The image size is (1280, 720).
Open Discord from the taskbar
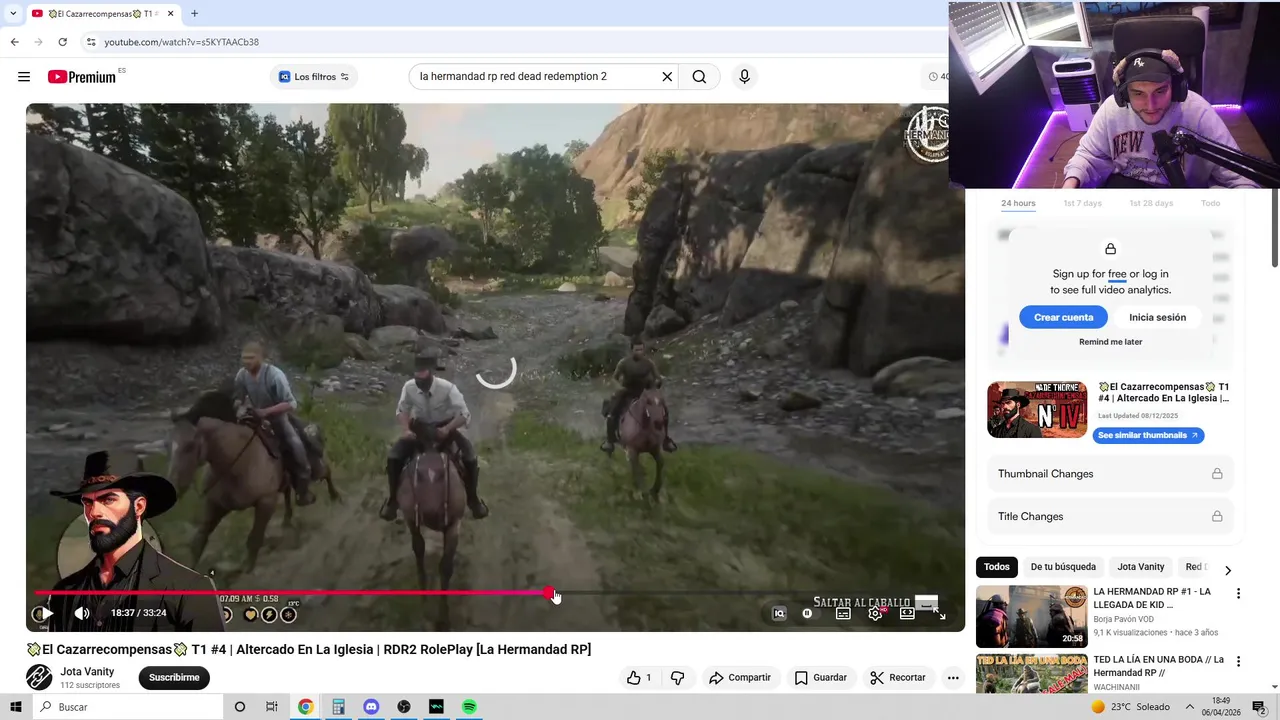point(371,707)
